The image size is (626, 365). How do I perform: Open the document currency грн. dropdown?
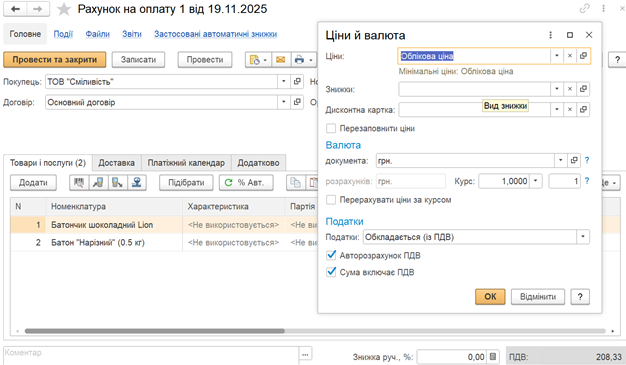561,161
